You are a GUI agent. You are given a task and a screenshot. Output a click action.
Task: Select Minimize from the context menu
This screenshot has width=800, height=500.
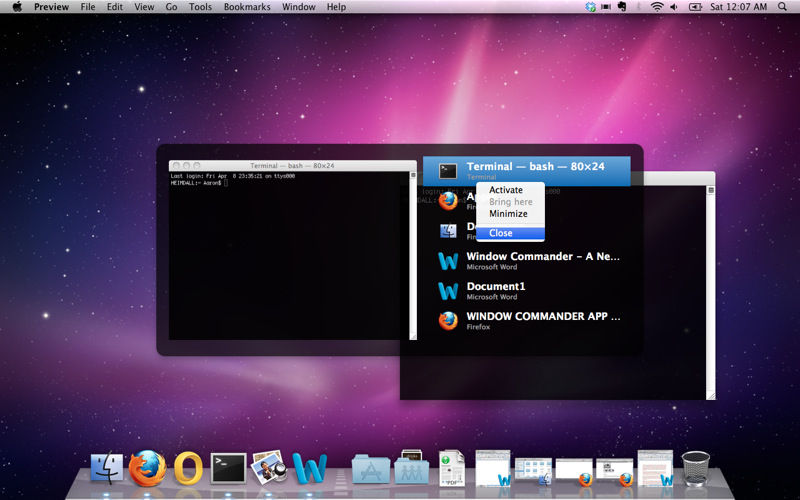[508, 214]
